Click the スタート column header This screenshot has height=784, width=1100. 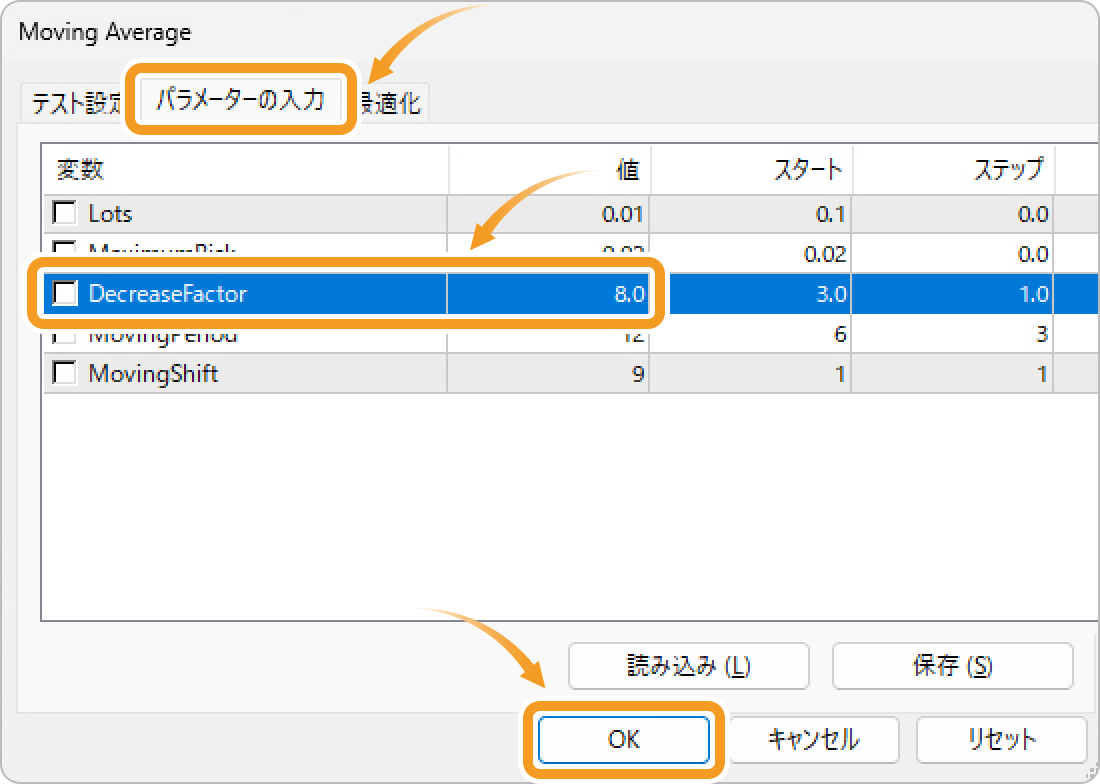751,169
